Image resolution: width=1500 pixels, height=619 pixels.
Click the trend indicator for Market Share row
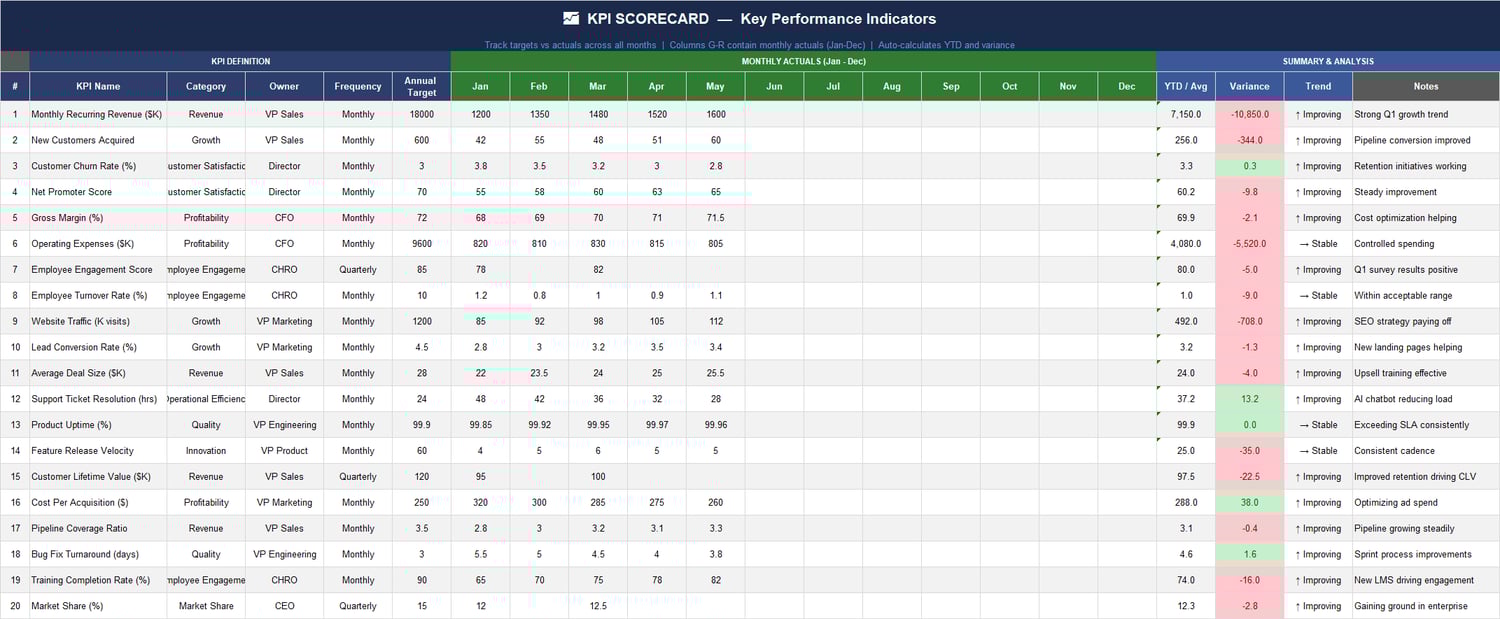click(x=1318, y=605)
